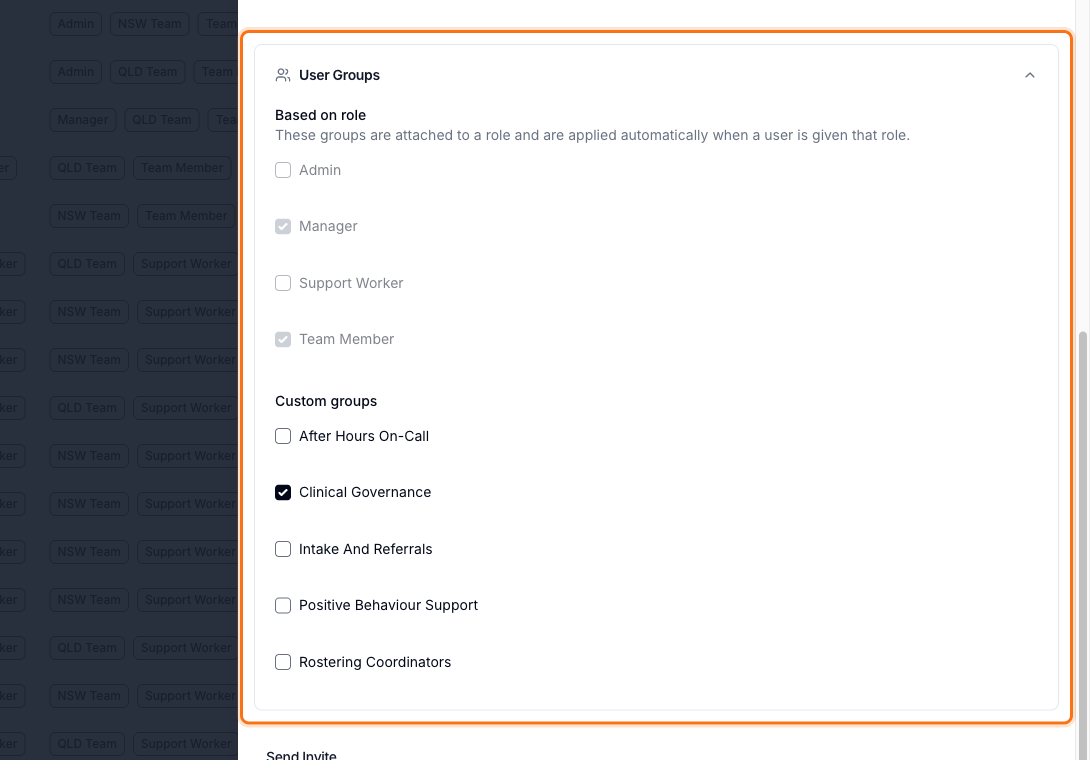The height and width of the screenshot is (760, 1090).
Task: Toggle the Manager role checkbox
Action: [283, 227]
